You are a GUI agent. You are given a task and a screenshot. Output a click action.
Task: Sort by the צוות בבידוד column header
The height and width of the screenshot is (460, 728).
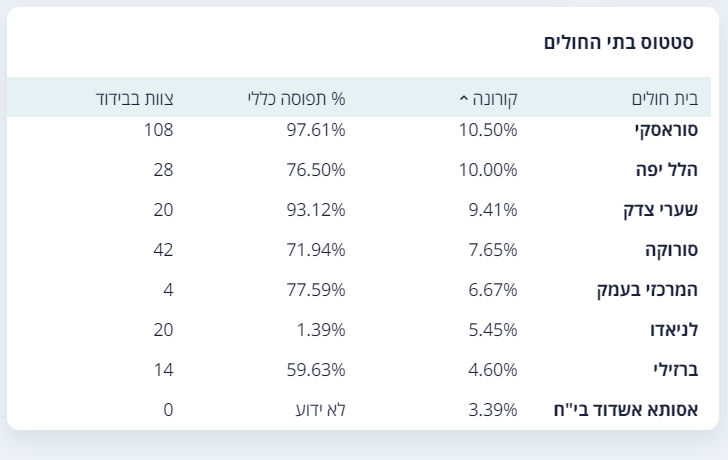(x=135, y=98)
